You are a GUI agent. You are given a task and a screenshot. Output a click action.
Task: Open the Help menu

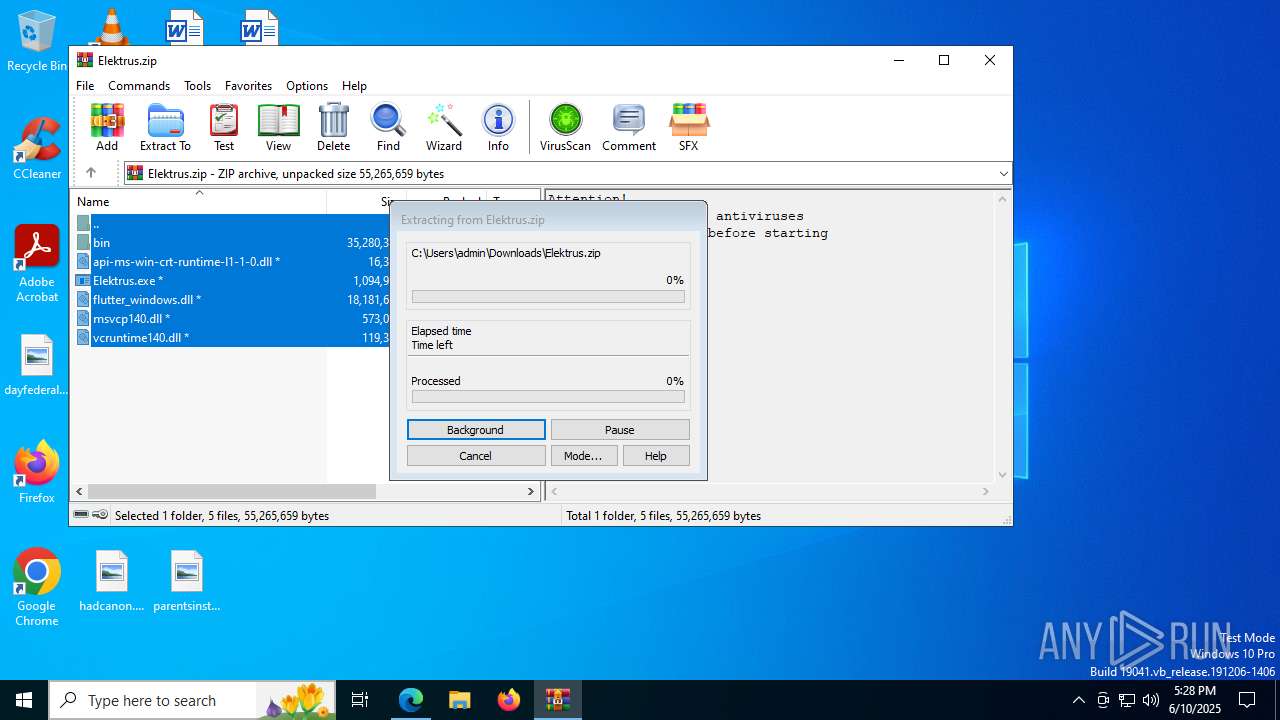click(x=354, y=86)
